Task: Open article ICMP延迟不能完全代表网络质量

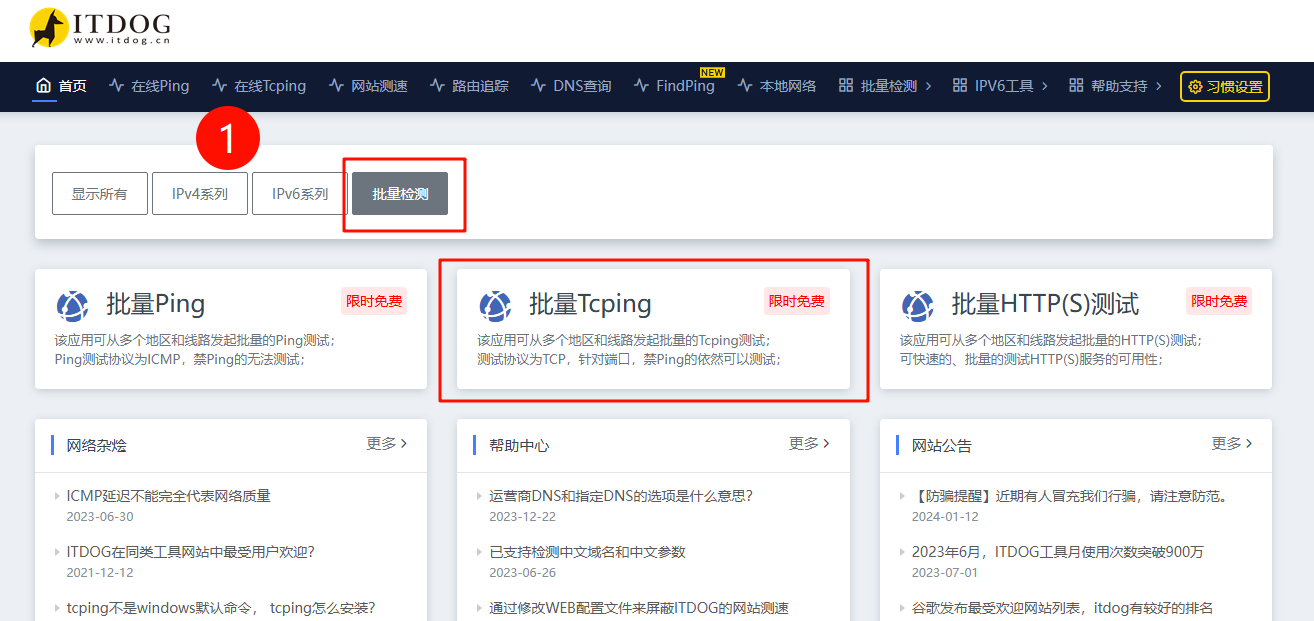Action: [168, 496]
